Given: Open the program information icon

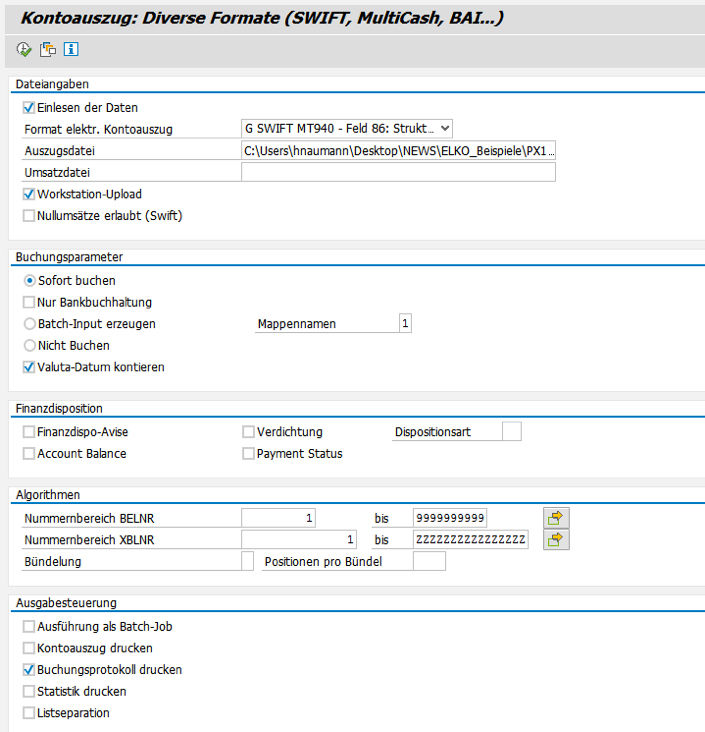Looking at the screenshot, I should coord(71,49).
